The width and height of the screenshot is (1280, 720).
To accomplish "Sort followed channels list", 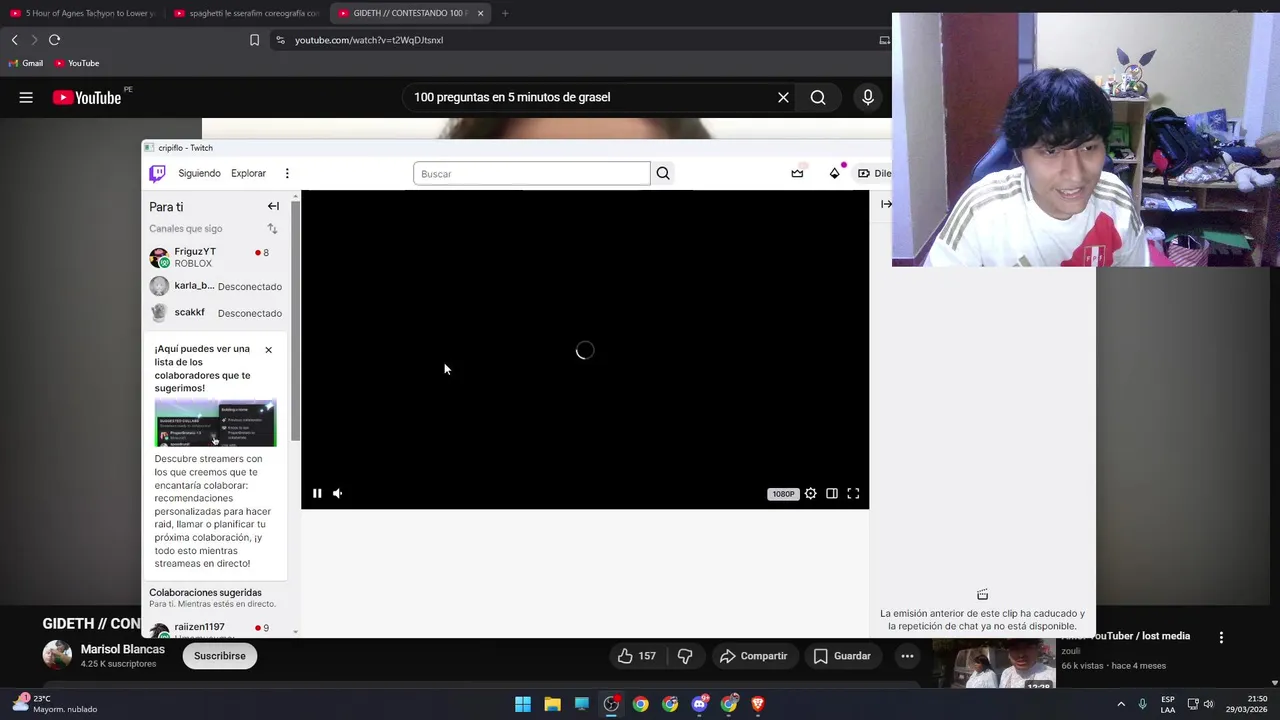I will [x=272, y=228].
